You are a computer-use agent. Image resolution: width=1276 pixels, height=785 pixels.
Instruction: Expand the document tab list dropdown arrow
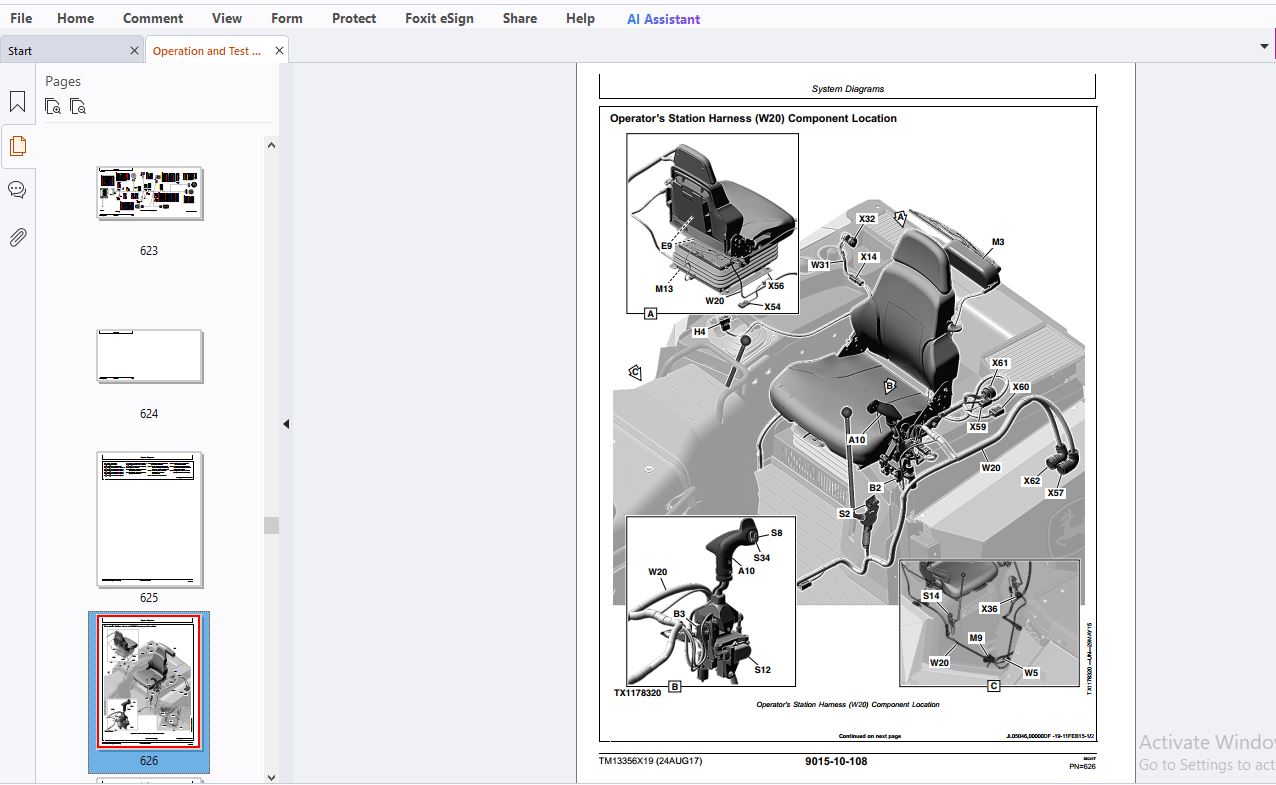(1264, 46)
